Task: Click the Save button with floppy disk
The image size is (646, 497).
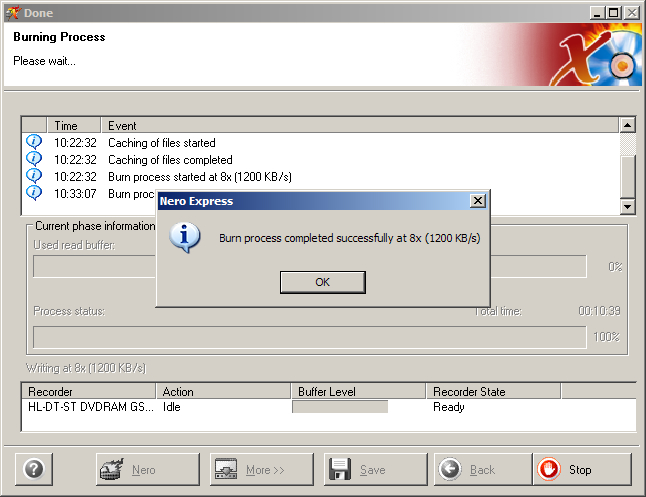Action: click(x=376, y=469)
